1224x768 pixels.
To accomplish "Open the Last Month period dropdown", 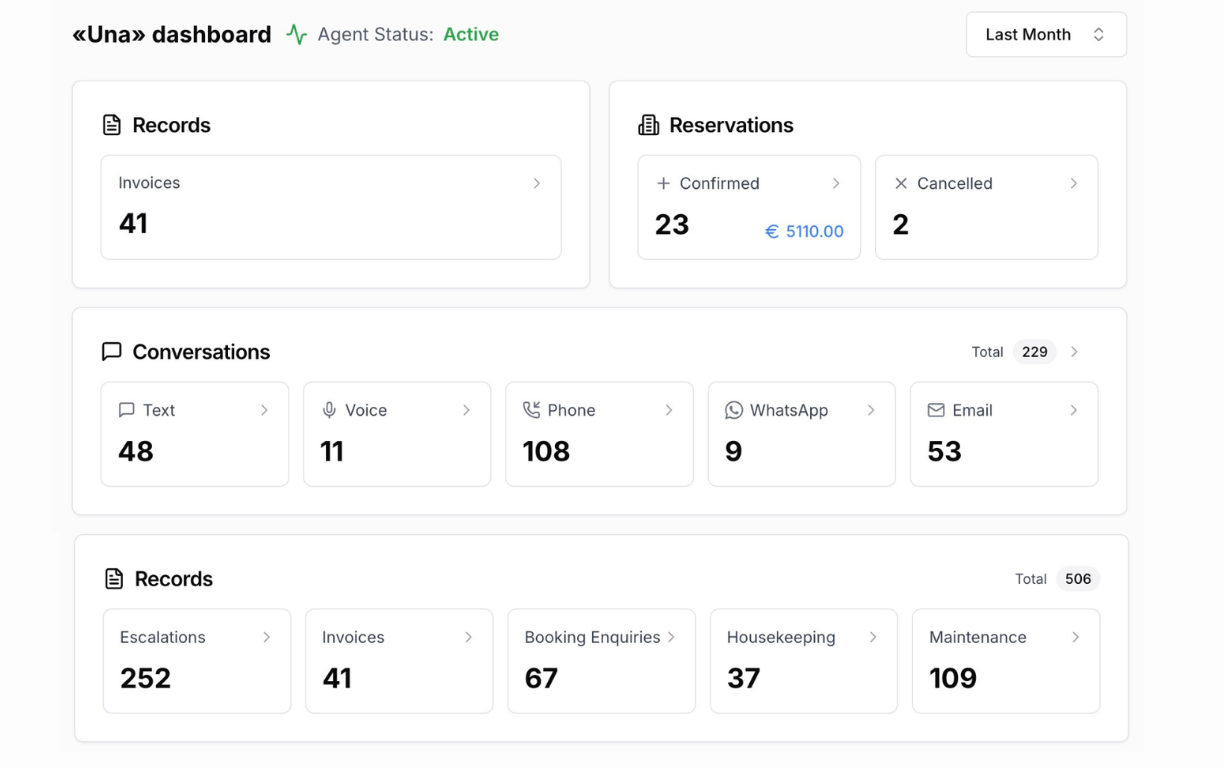I will [x=1046, y=34].
